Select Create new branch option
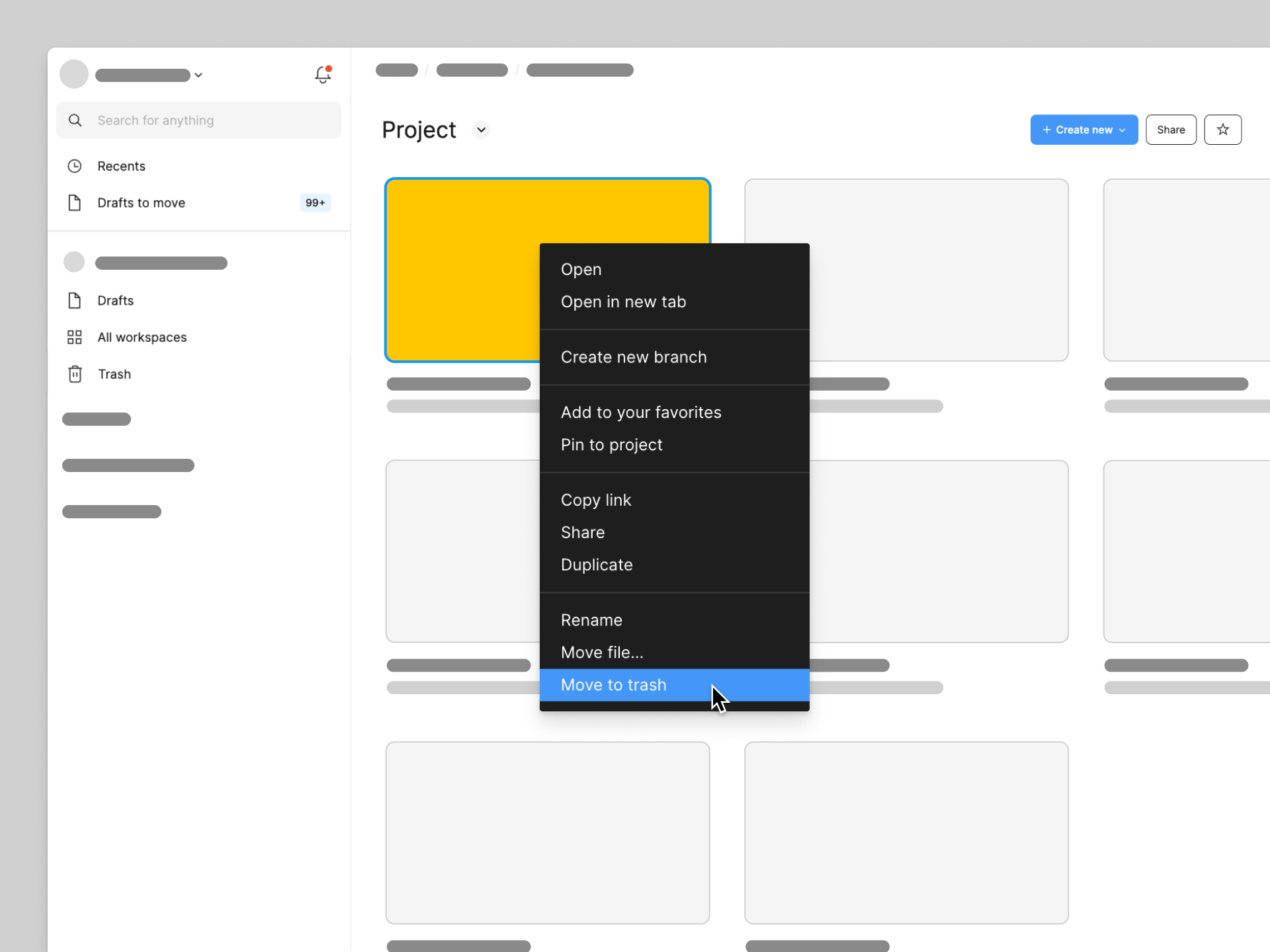This screenshot has height=952, width=1270. (x=634, y=357)
